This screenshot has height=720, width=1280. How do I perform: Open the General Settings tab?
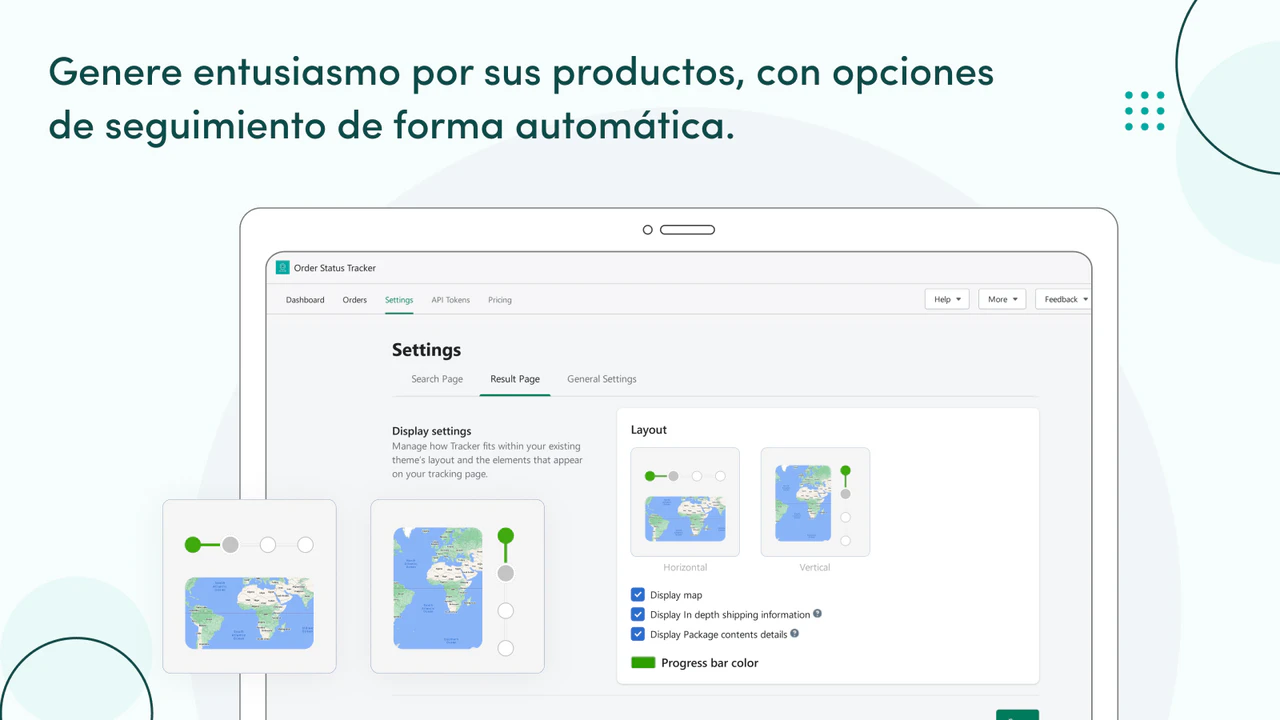click(x=602, y=379)
